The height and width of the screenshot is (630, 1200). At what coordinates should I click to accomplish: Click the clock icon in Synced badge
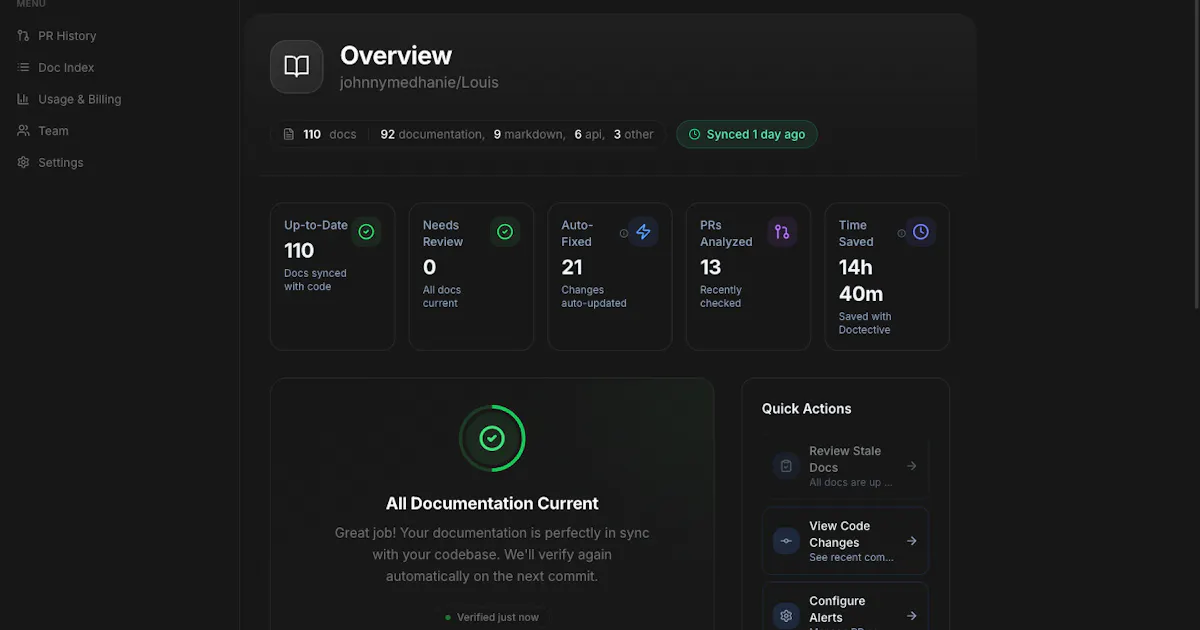695,134
